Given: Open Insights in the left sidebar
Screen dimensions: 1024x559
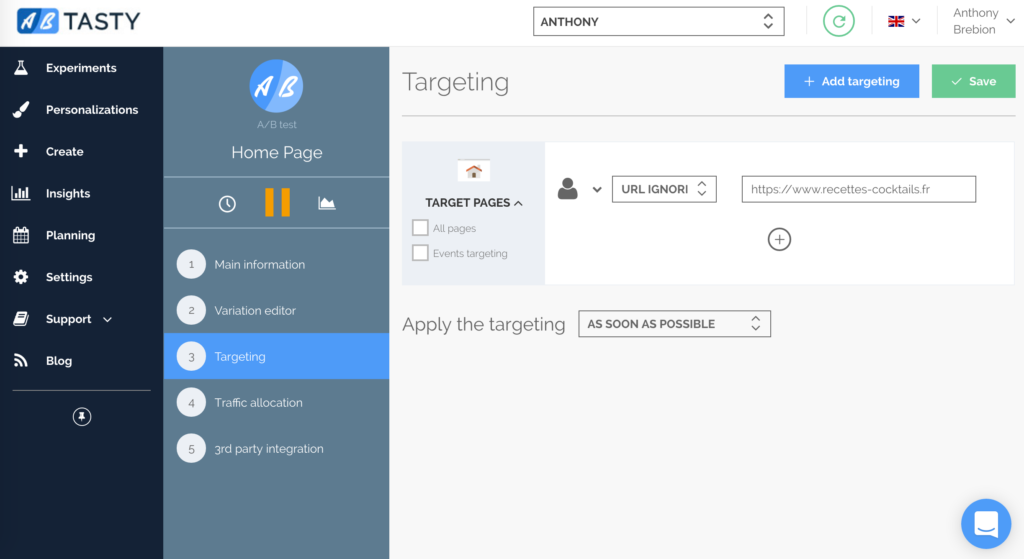Looking at the screenshot, I should (67, 193).
